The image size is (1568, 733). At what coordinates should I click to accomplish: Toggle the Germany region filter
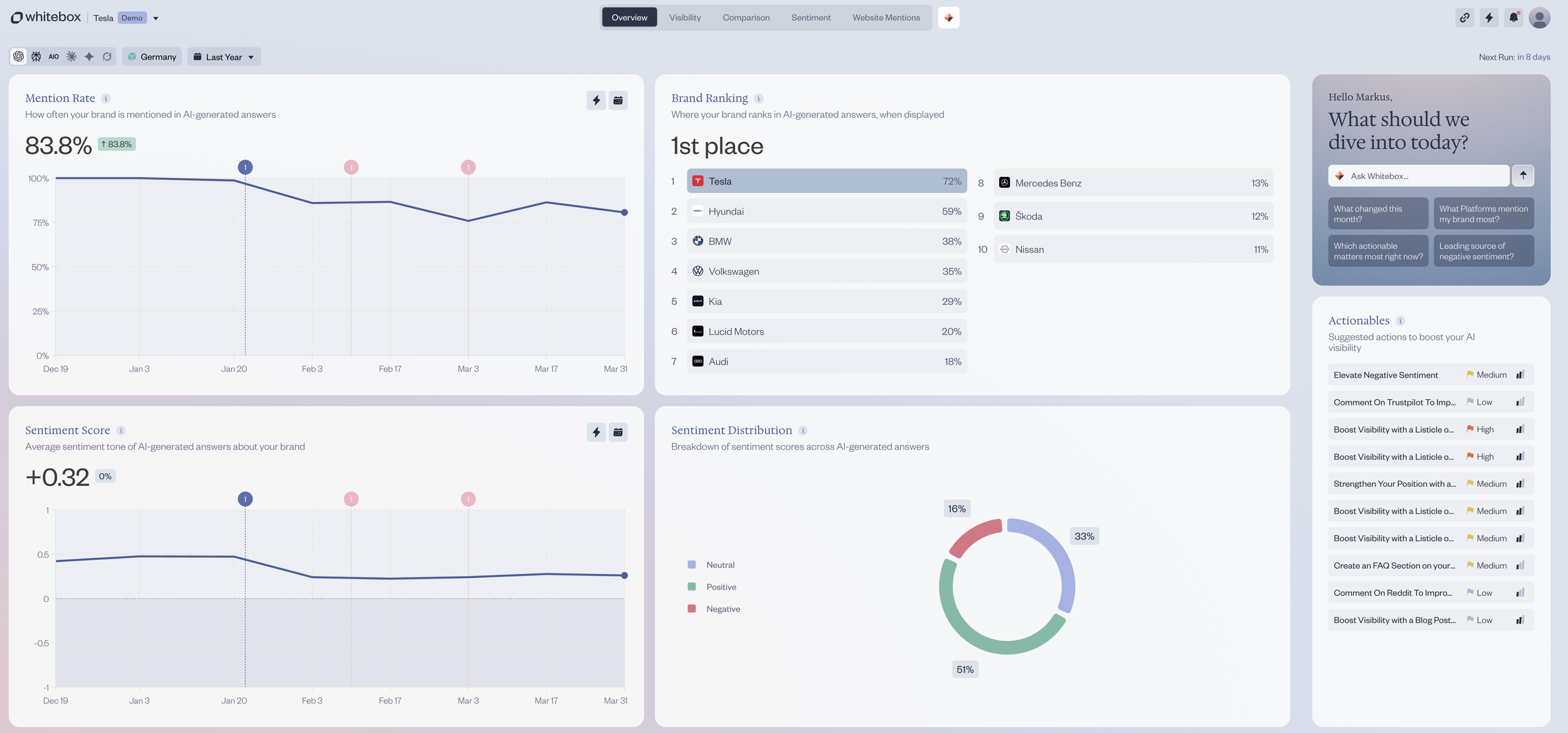(x=151, y=56)
